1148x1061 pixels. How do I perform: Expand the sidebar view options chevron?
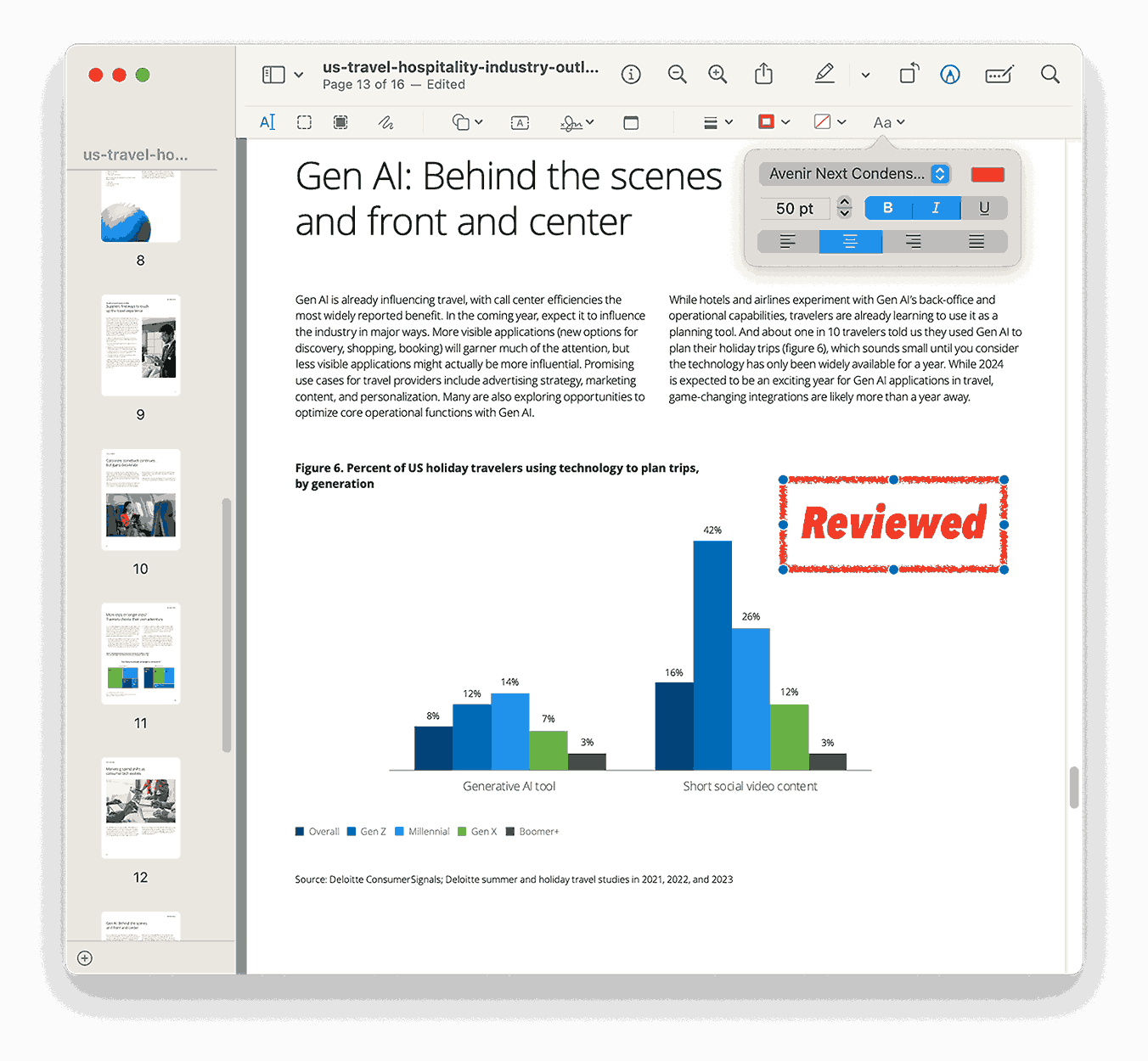click(x=298, y=74)
